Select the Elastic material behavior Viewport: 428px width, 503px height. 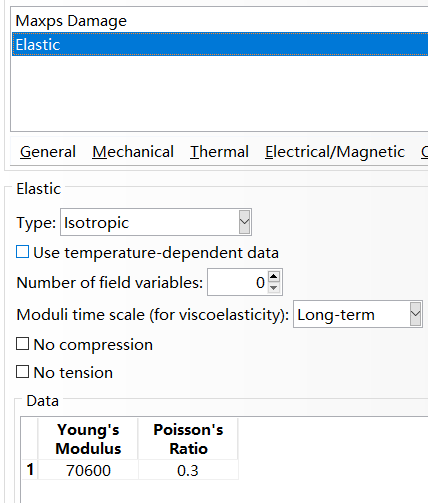[x=220, y=44]
